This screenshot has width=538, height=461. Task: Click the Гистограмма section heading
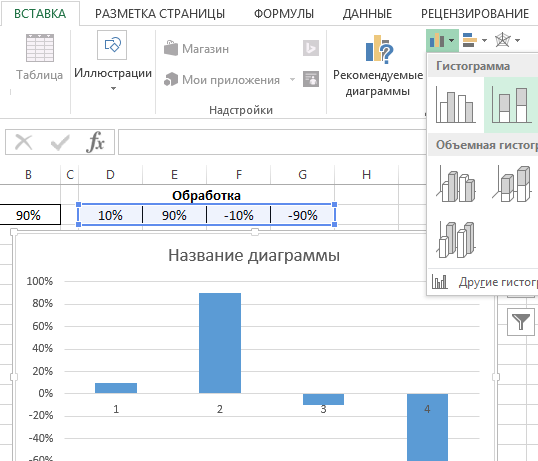pos(473,66)
